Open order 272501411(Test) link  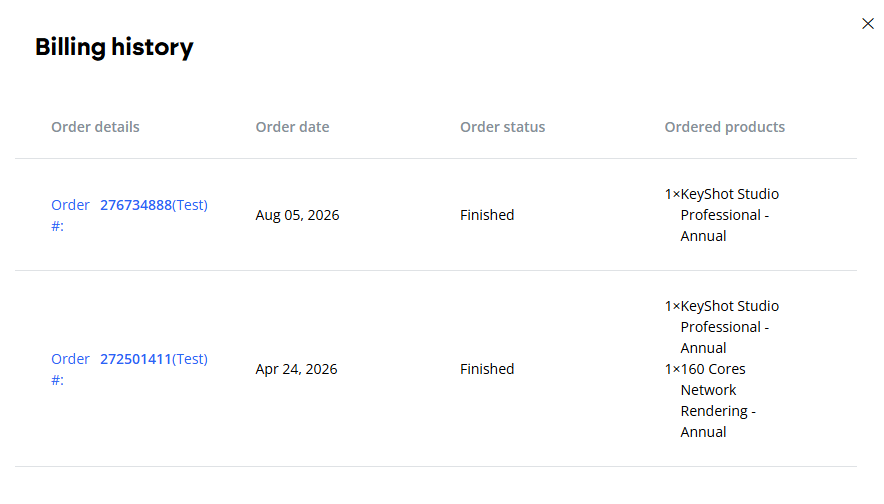pos(154,359)
